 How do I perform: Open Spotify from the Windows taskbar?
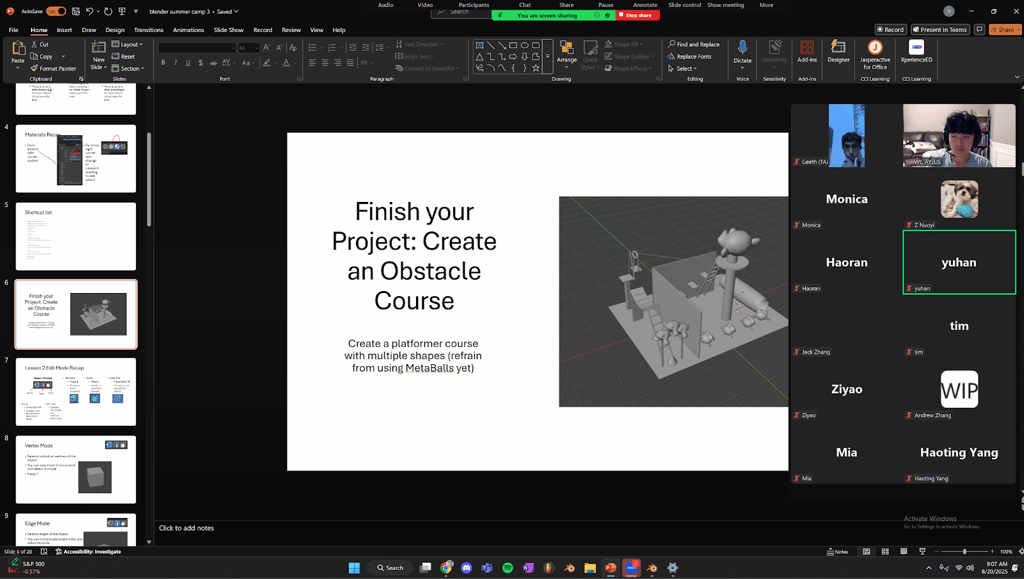[508, 568]
